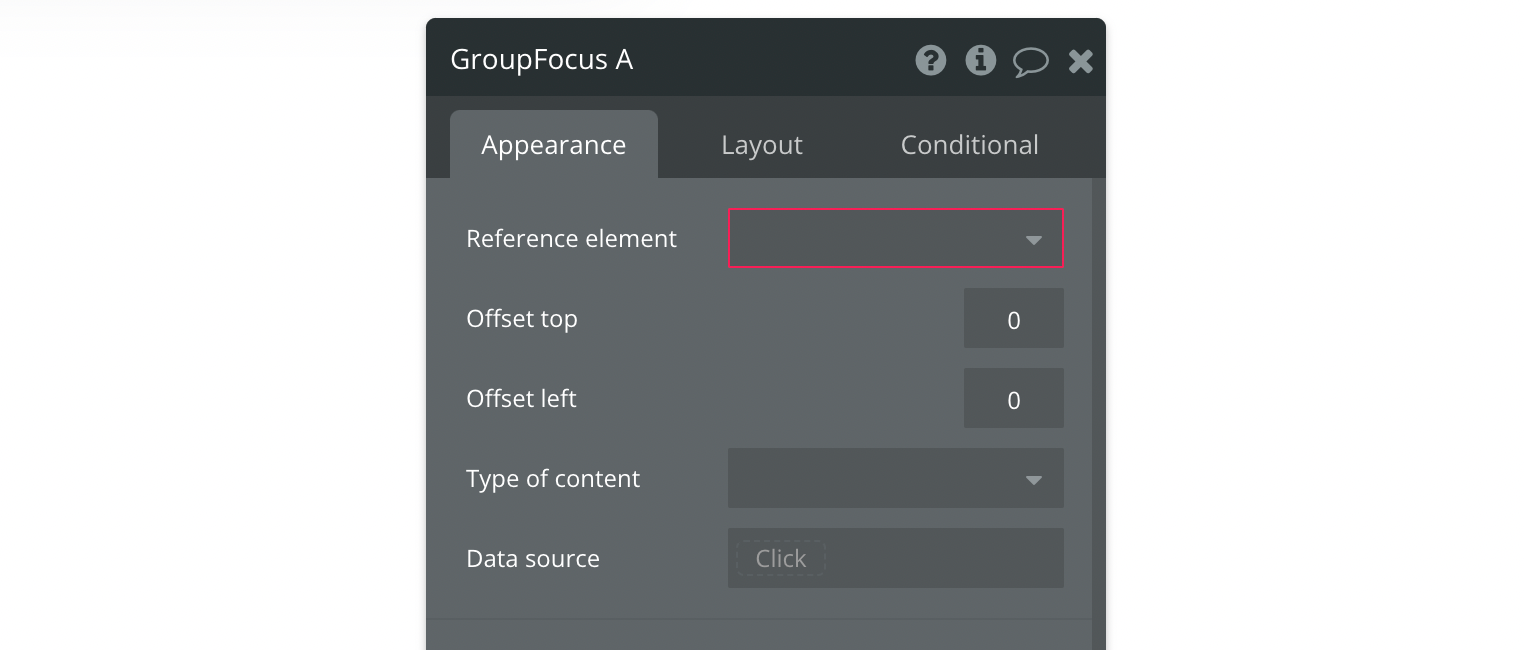The width and height of the screenshot is (1524, 650).
Task: Select the Offset top value field
Action: click(1014, 319)
